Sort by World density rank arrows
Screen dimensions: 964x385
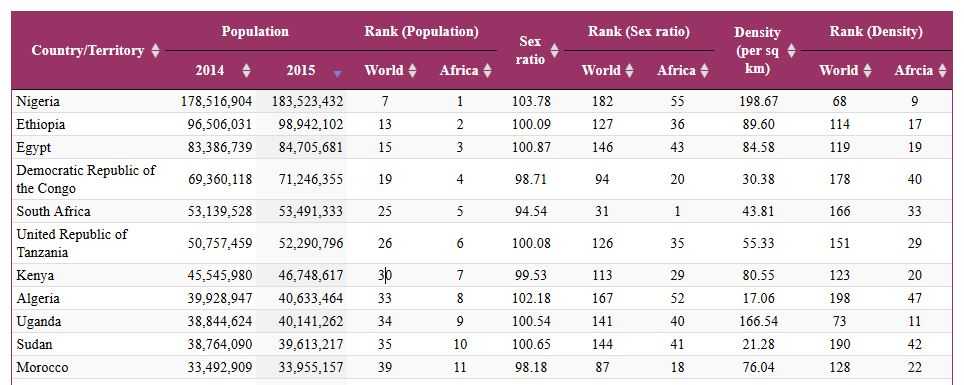point(867,70)
